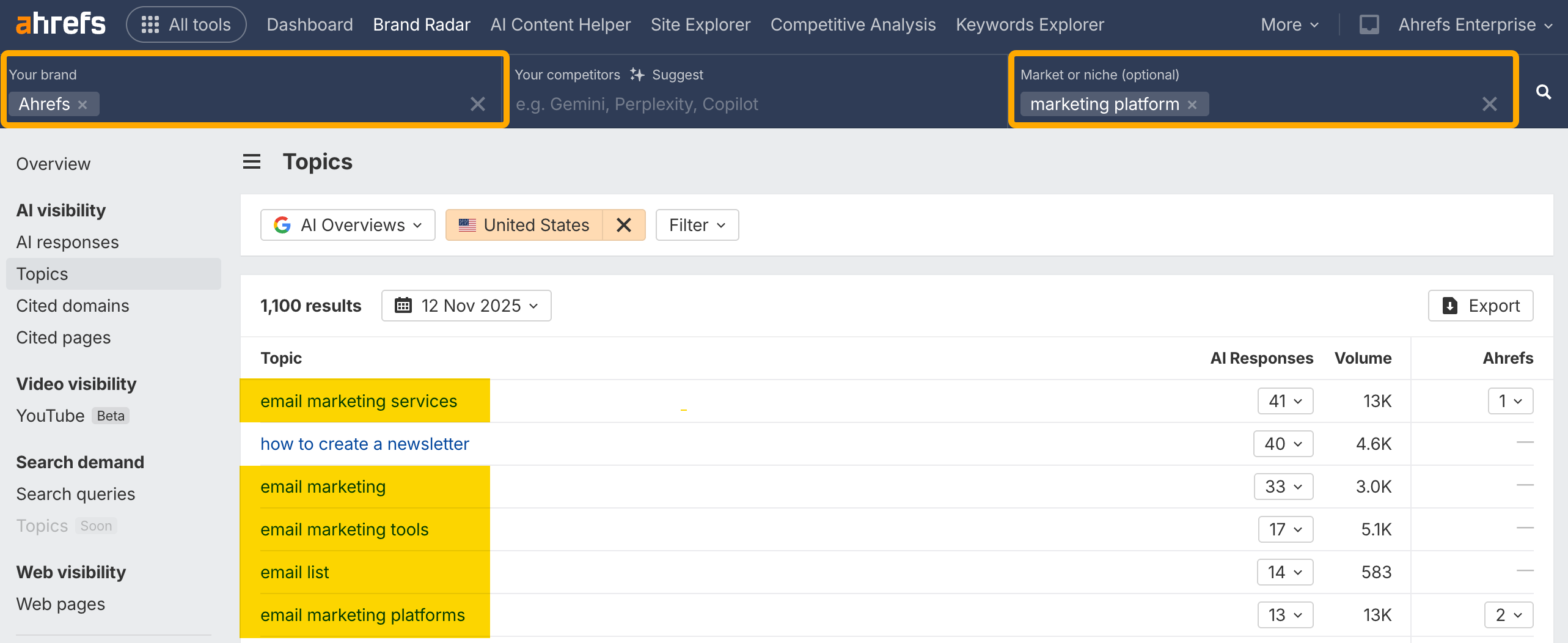This screenshot has height=643, width=1568.
Task: Open the how to create a newsletter topic
Action: pyautogui.click(x=365, y=444)
